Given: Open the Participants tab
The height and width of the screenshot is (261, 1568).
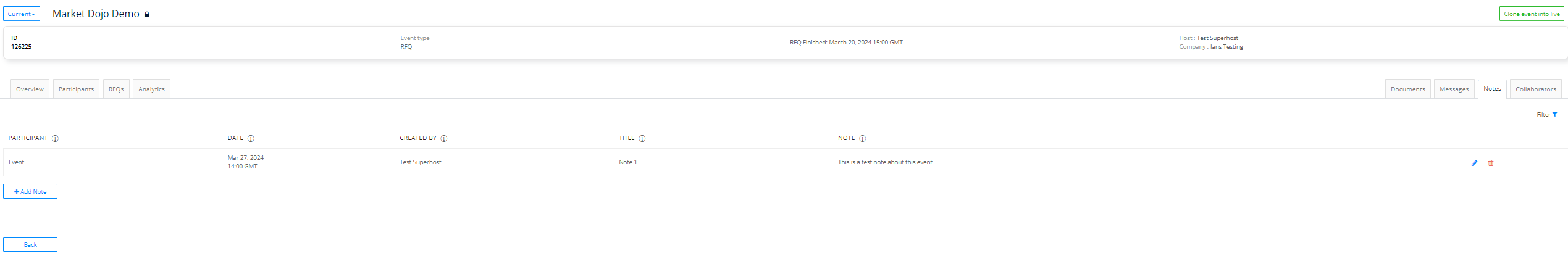Looking at the screenshot, I should (76, 89).
